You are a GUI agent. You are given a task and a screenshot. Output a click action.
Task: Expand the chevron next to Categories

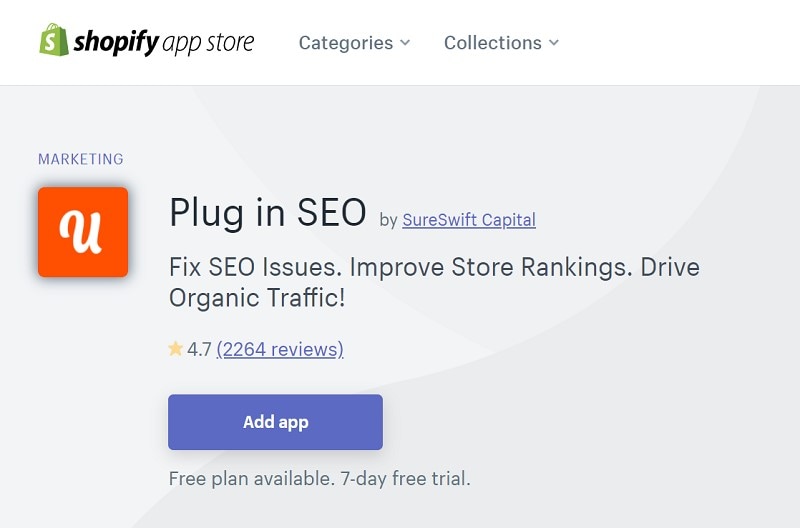pyautogui.click(x=405, y=43)
